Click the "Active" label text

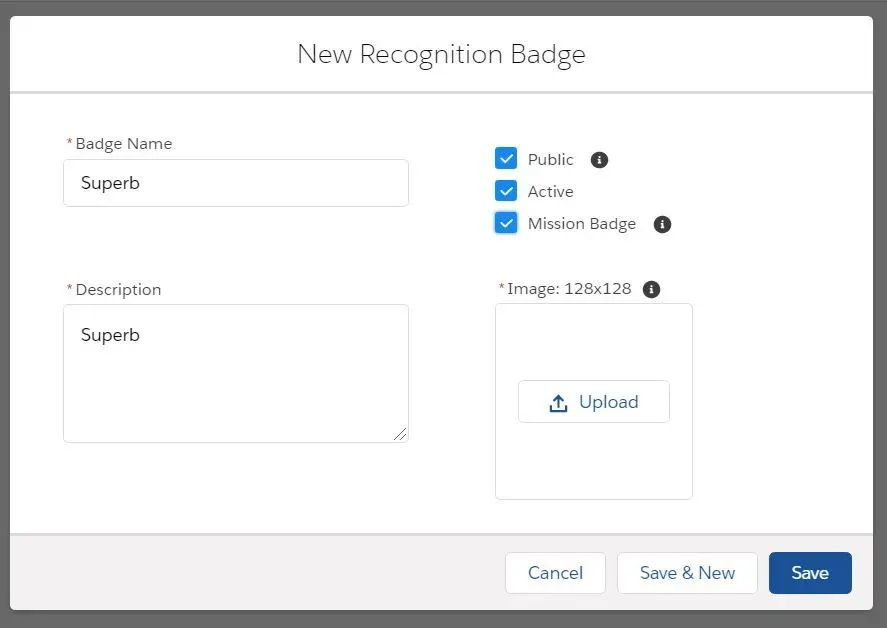coord(550,192)
